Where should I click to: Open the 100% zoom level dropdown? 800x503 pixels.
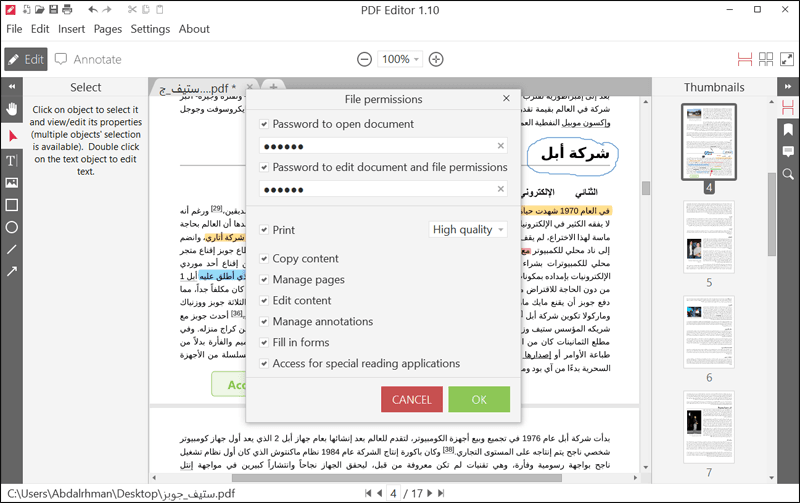coord(400,59)
